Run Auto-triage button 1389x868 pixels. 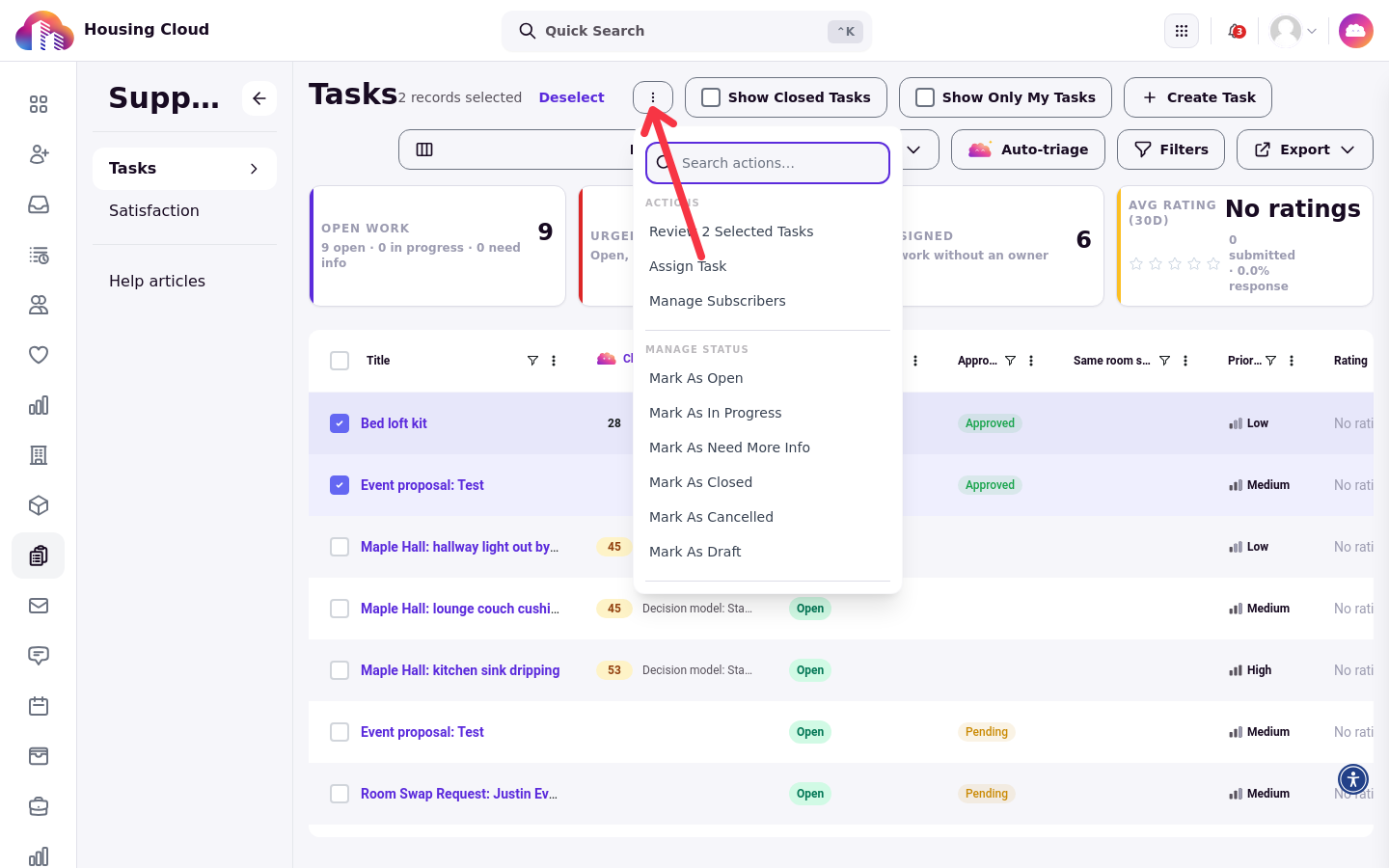[1028, 149]
